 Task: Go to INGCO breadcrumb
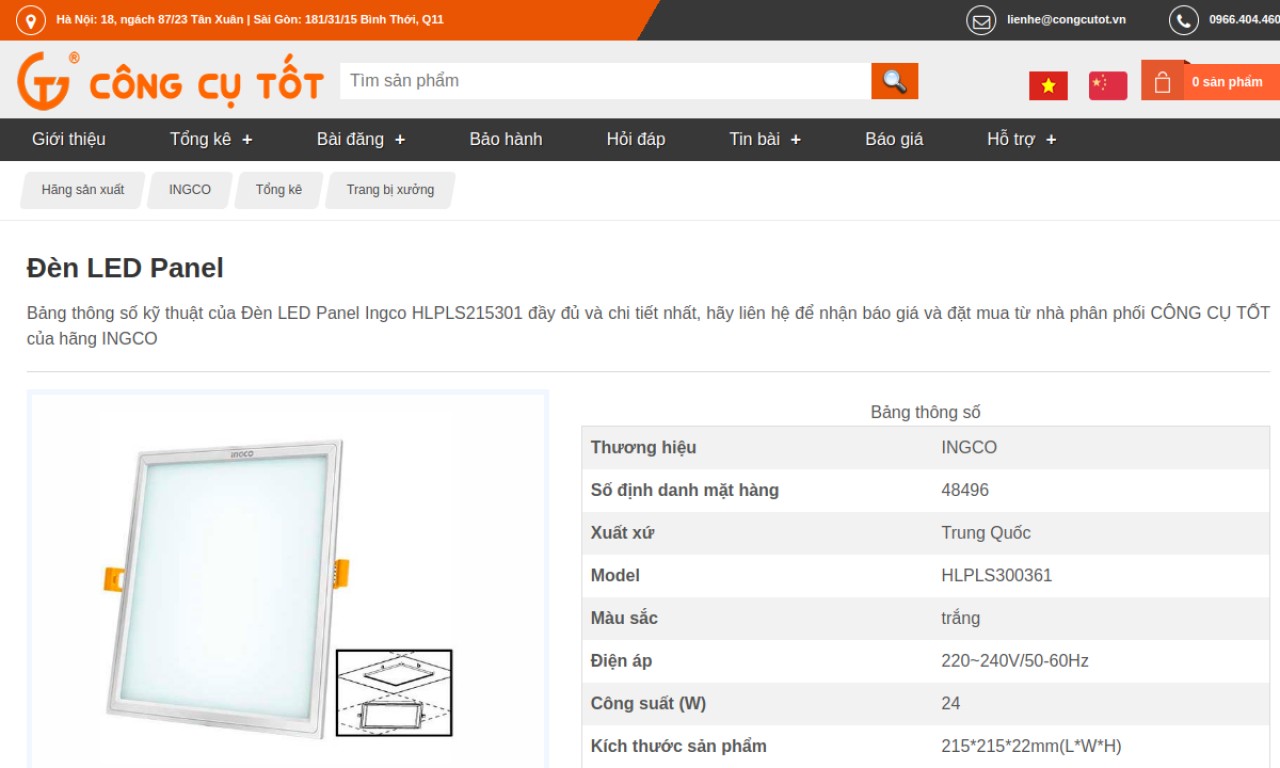click(190, 190)
